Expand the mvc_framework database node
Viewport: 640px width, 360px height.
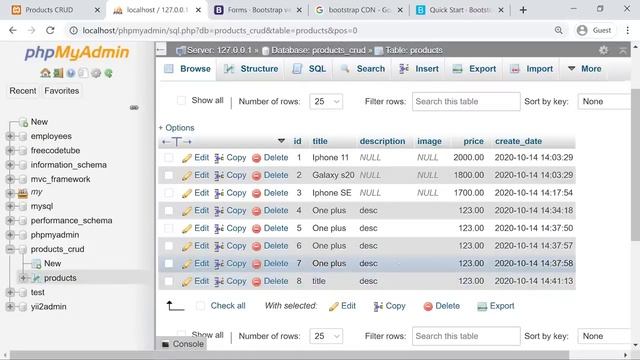(10, 179)
